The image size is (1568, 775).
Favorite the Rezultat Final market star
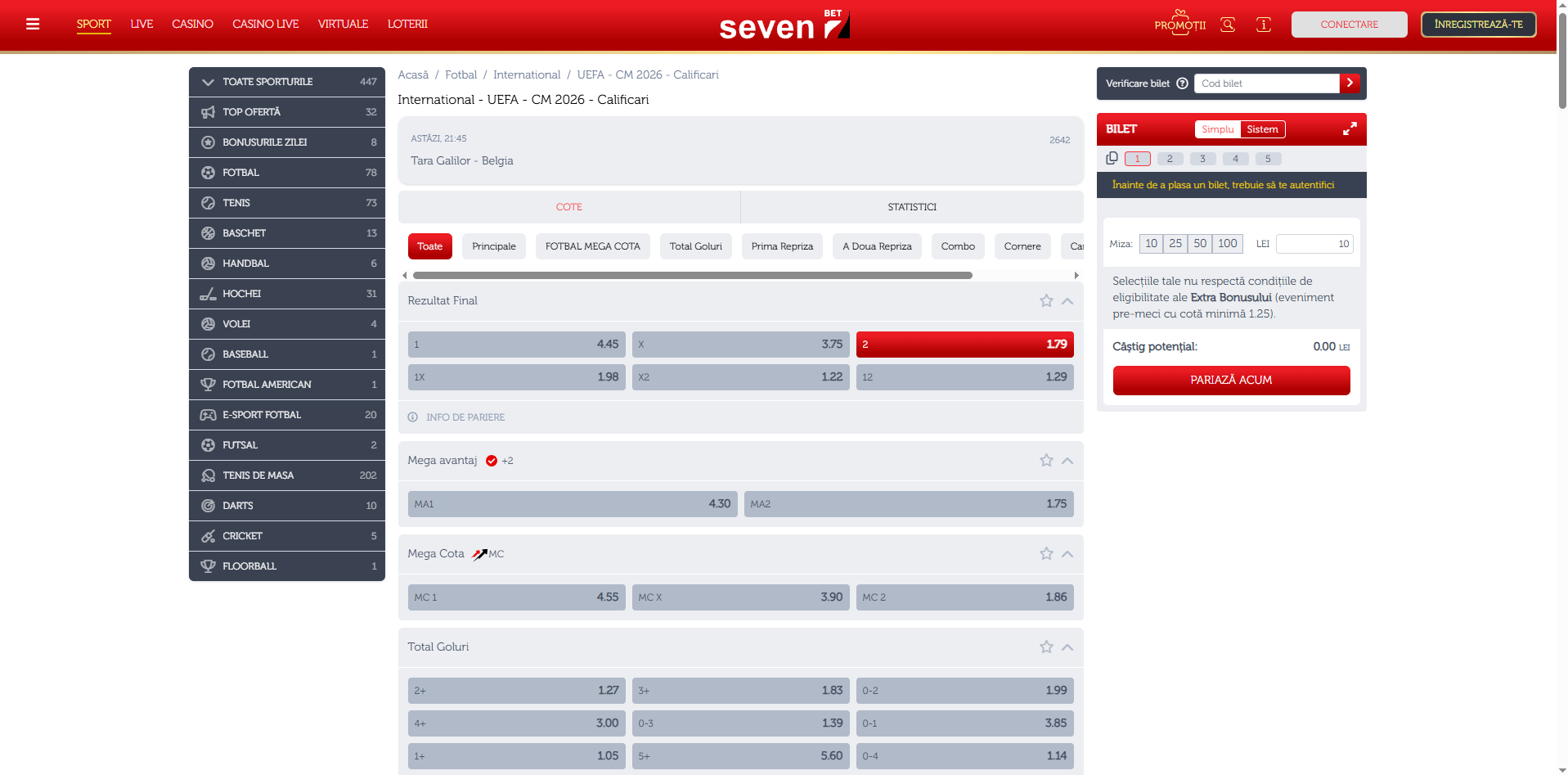pos(1045,301)
